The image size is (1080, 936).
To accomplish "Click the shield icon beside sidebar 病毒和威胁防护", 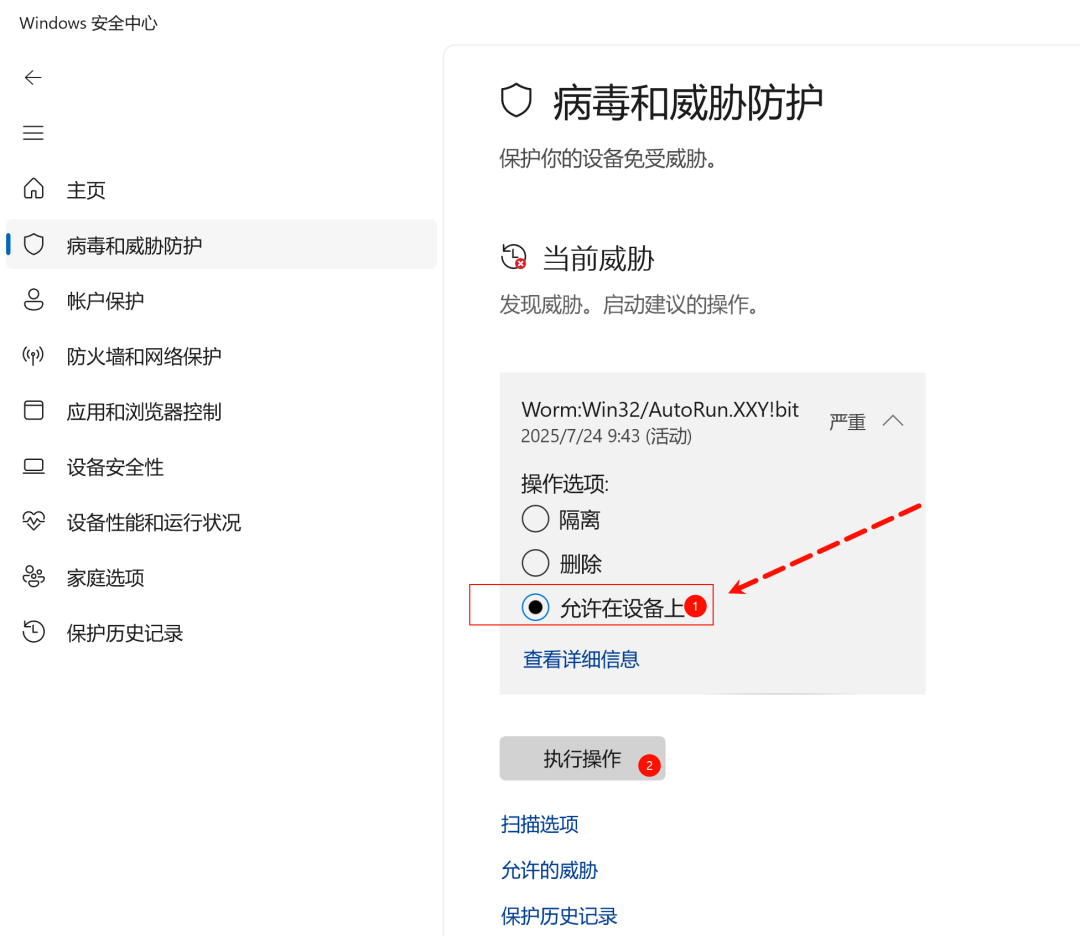I will pyautogui.click(x=34, y=244).
